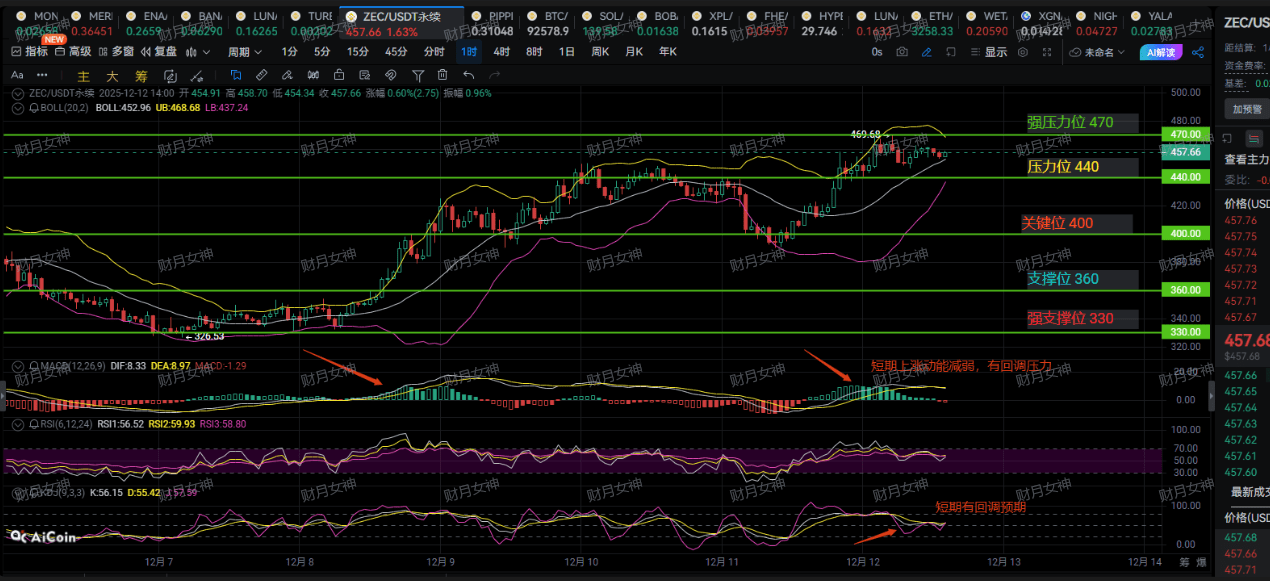Collapse the RSI(6,12,24) indicator expander

(x=19, y=424)
